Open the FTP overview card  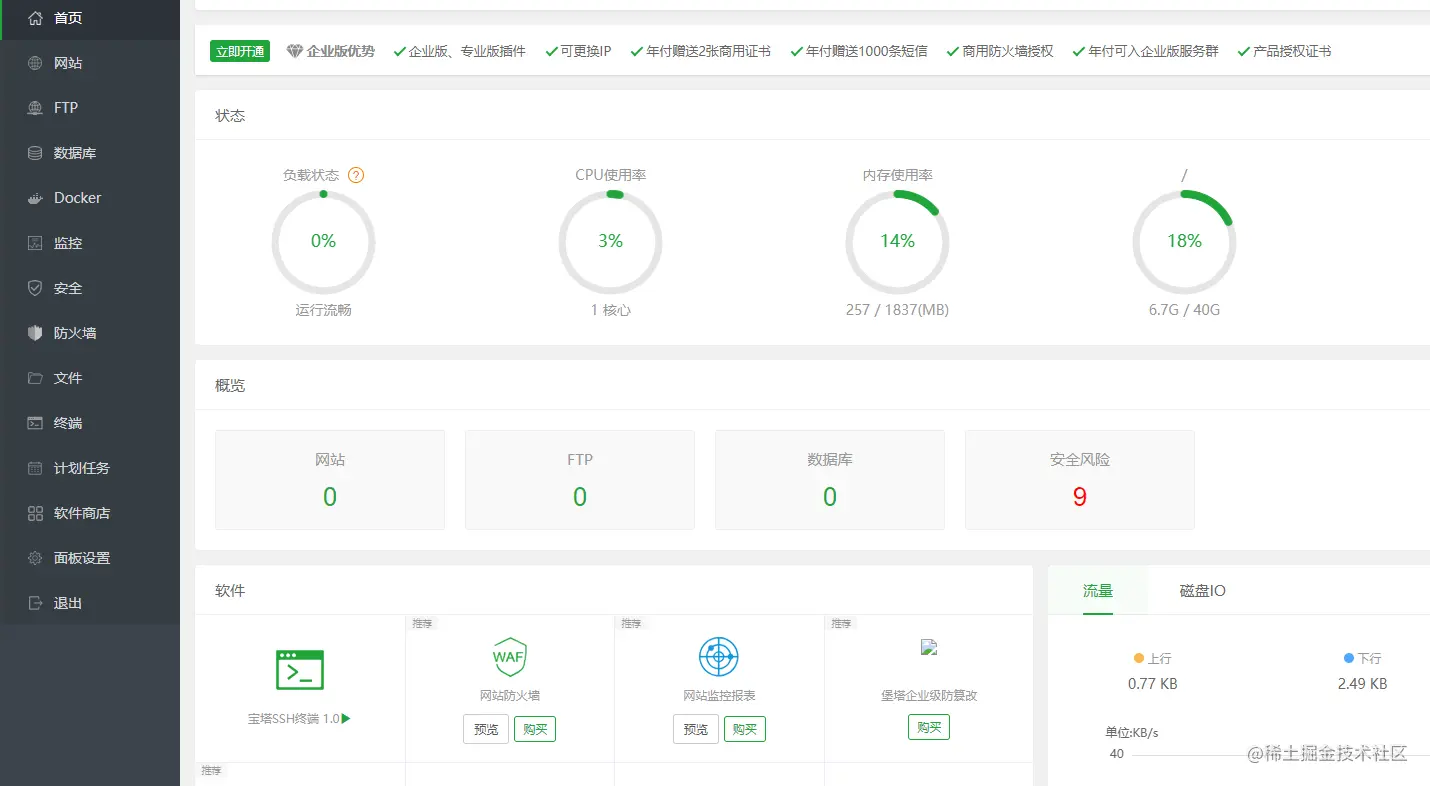point(580,480)
